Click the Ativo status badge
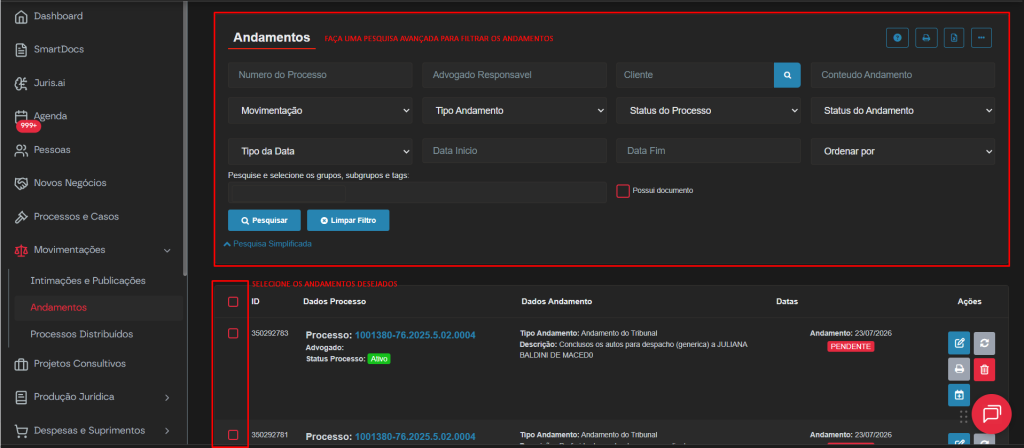This screenshot has width=1024, height=448. (378, 359)
